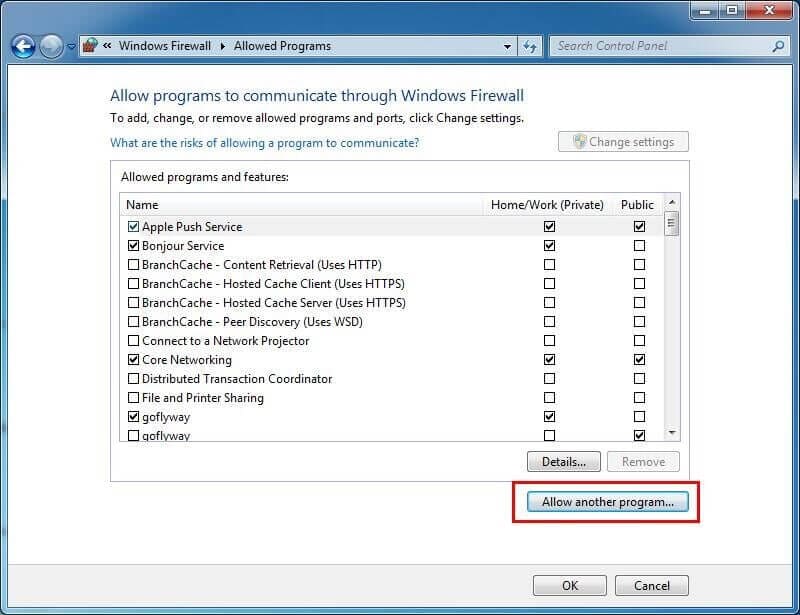
Task: Open the recent pages dropdown arrow
Action: 71,46
